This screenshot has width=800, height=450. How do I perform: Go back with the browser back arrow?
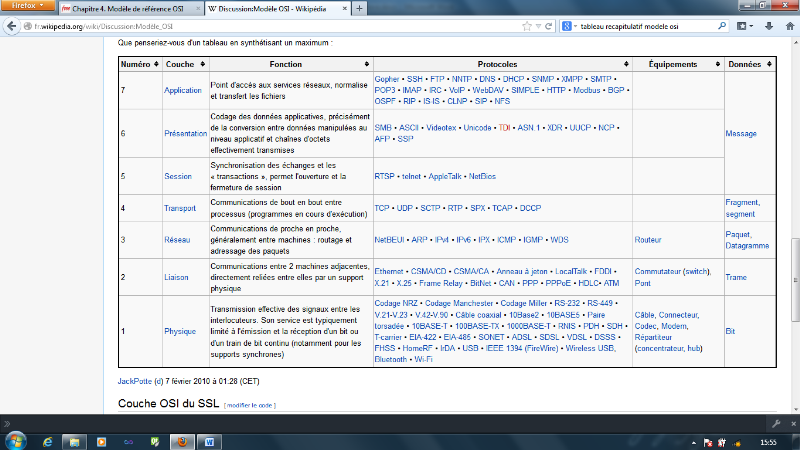tap(11, 26)
